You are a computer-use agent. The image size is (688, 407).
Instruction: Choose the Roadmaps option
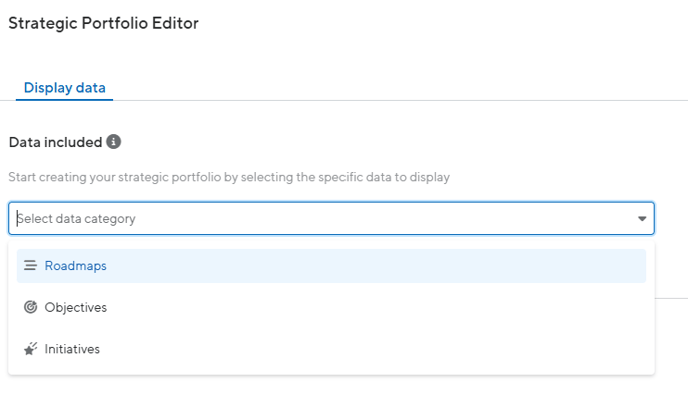[x=331, y=266]
